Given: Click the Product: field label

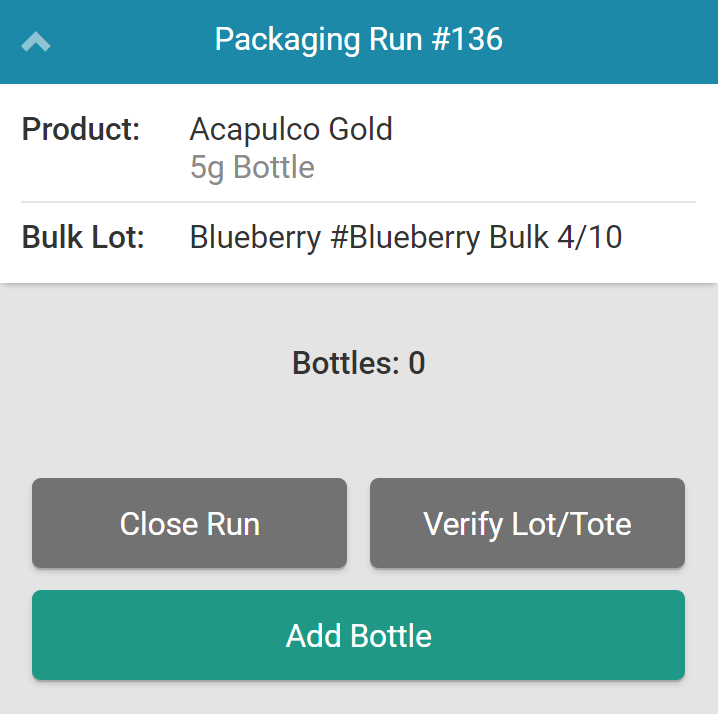Looking at the screenshot, I should [81, 129].
